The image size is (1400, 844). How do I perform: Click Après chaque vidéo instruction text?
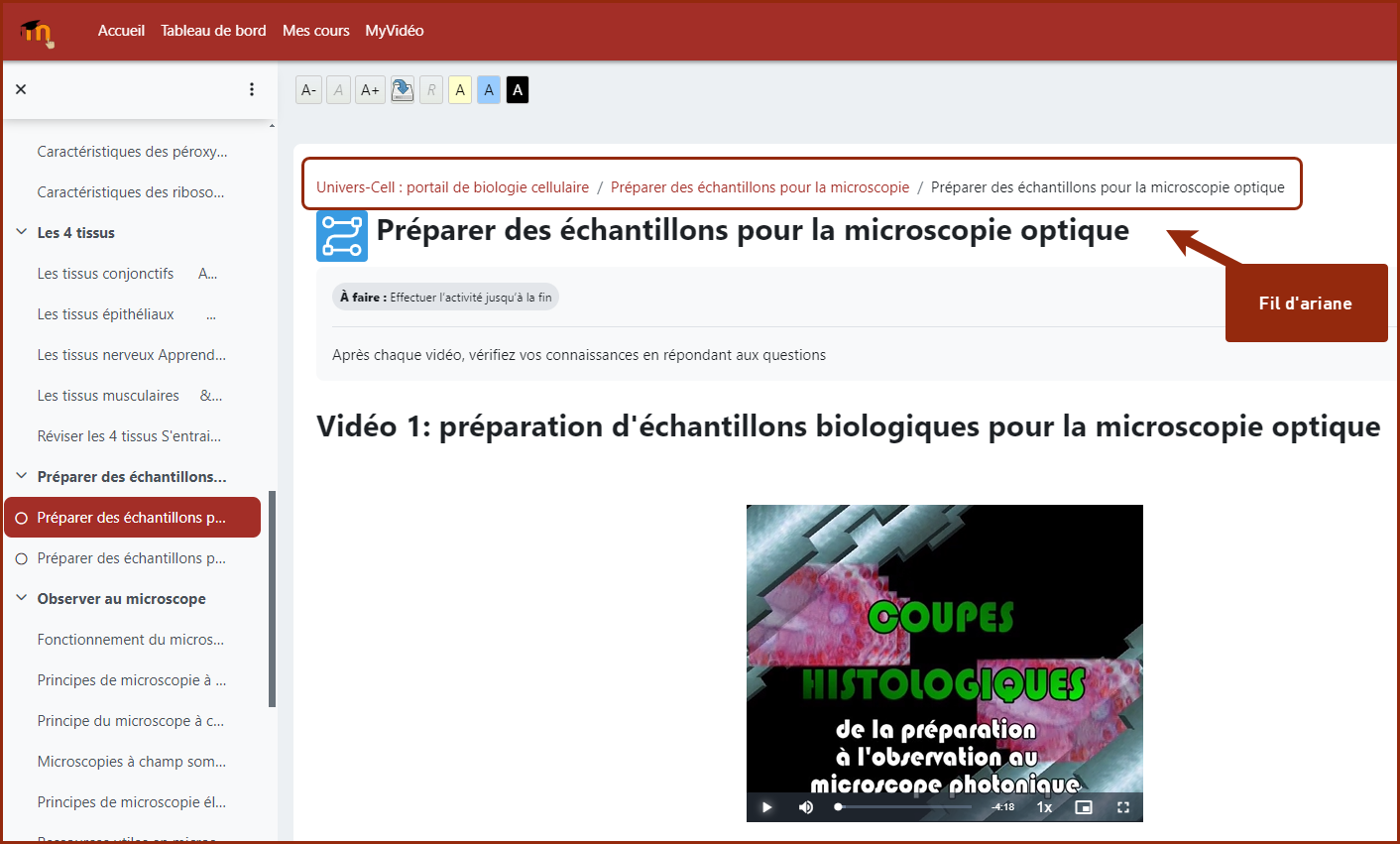tap(579, 354)
